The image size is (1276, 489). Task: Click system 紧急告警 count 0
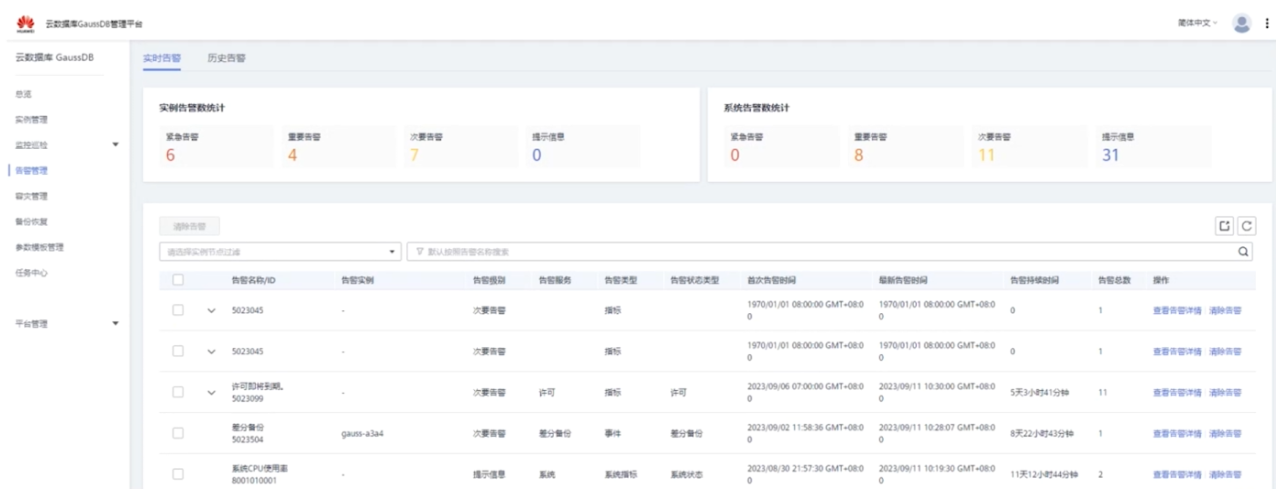pos(735,155)
